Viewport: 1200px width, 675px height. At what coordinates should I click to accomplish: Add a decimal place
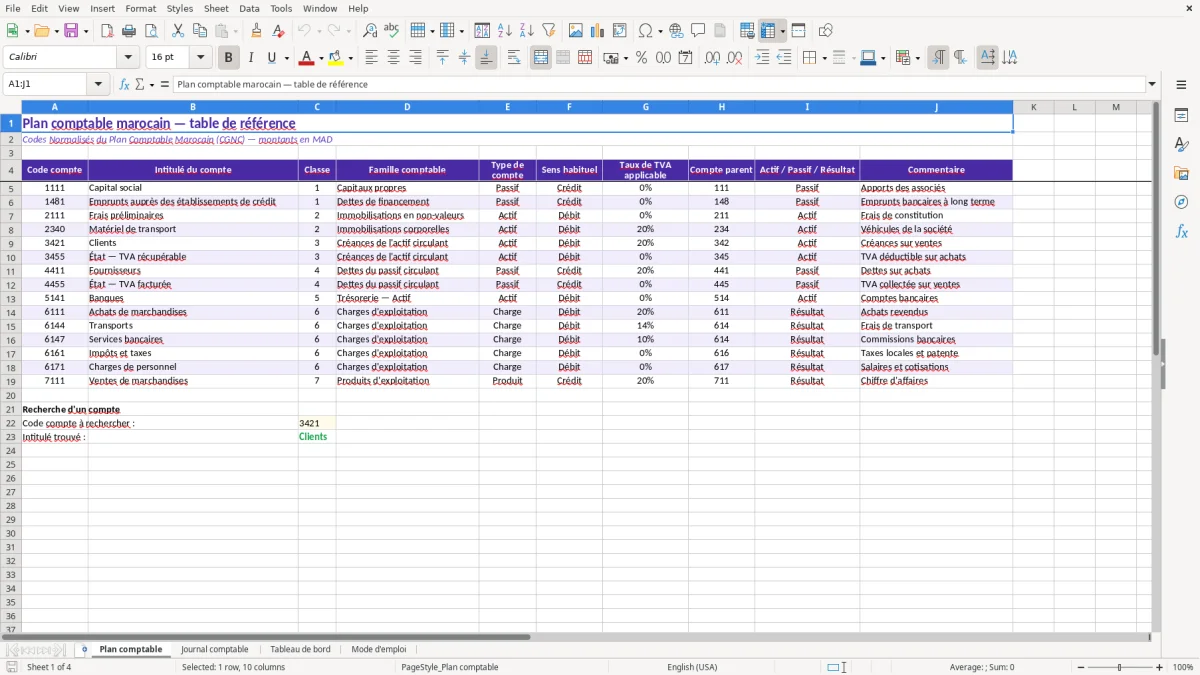(713, 58)
